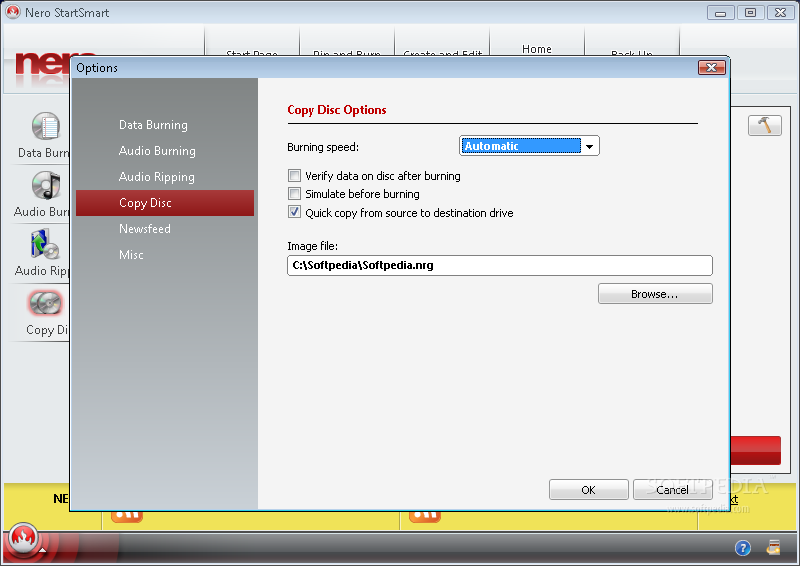Click the Nero flame launcher button
This screenshot has width=800, height=566.
coord(22,538)
